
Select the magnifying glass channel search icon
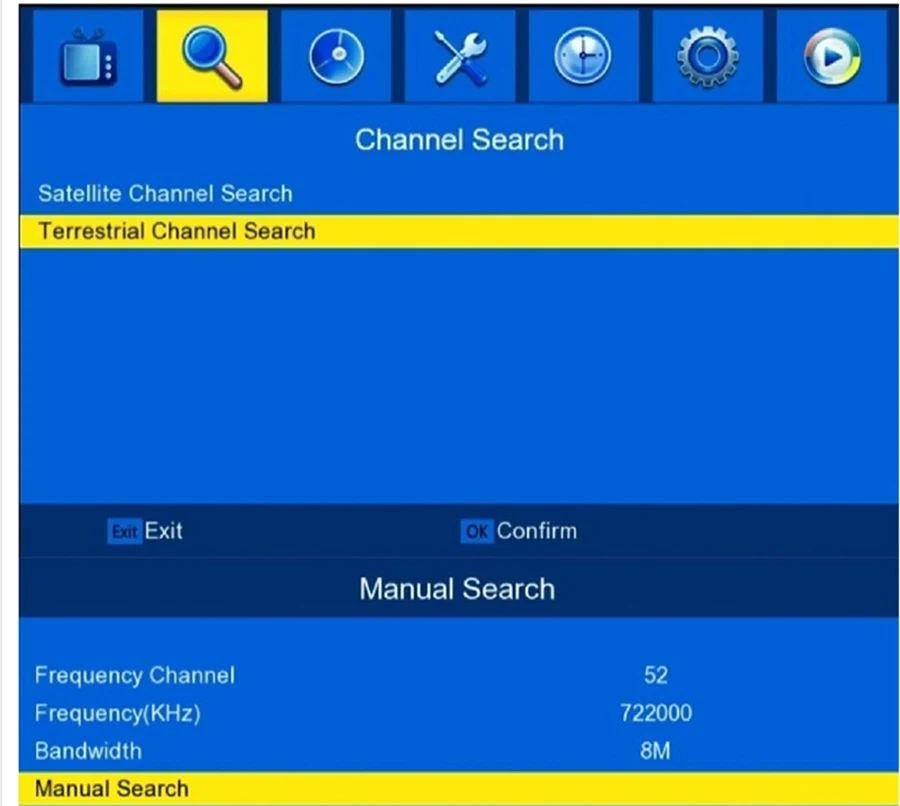pyautogui.click(x=212, y=56)
